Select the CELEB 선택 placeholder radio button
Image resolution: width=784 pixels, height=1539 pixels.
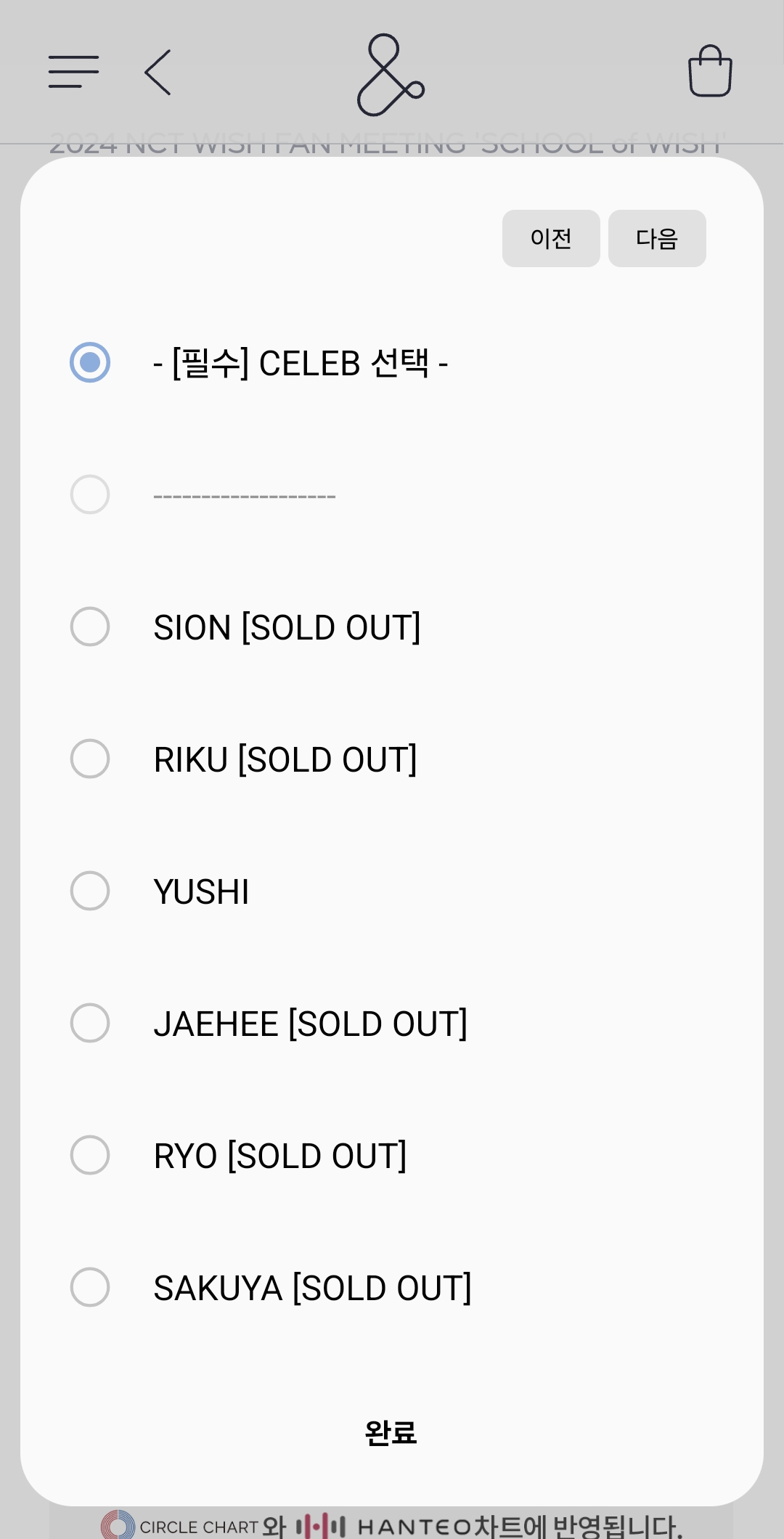[90, 362]
